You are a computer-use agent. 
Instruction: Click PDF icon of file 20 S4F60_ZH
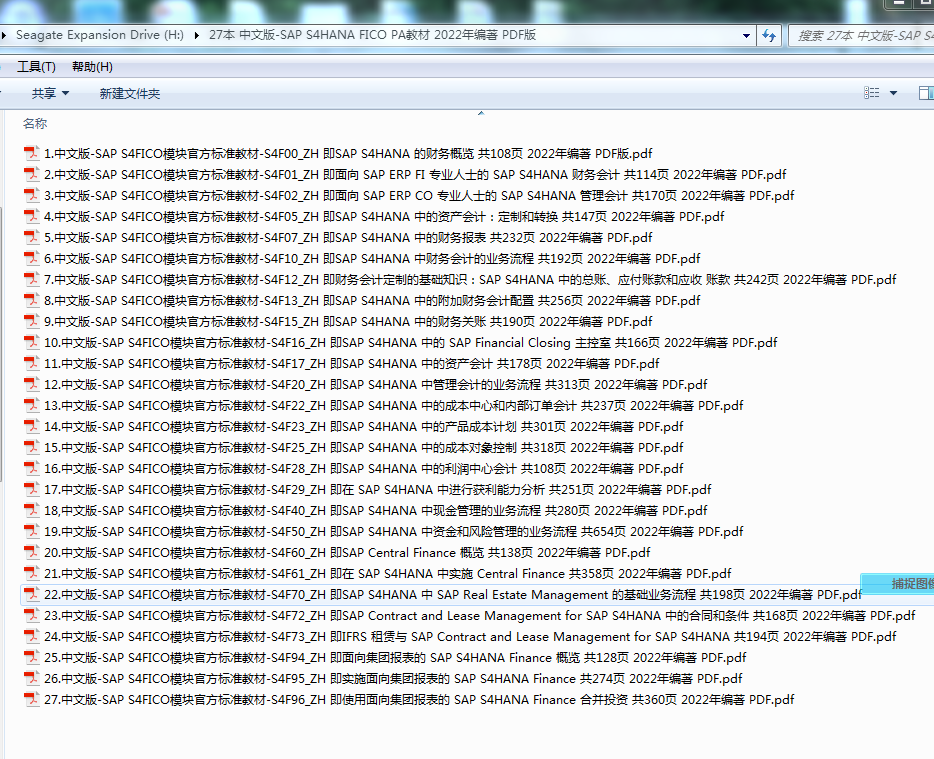pos(32,553)
